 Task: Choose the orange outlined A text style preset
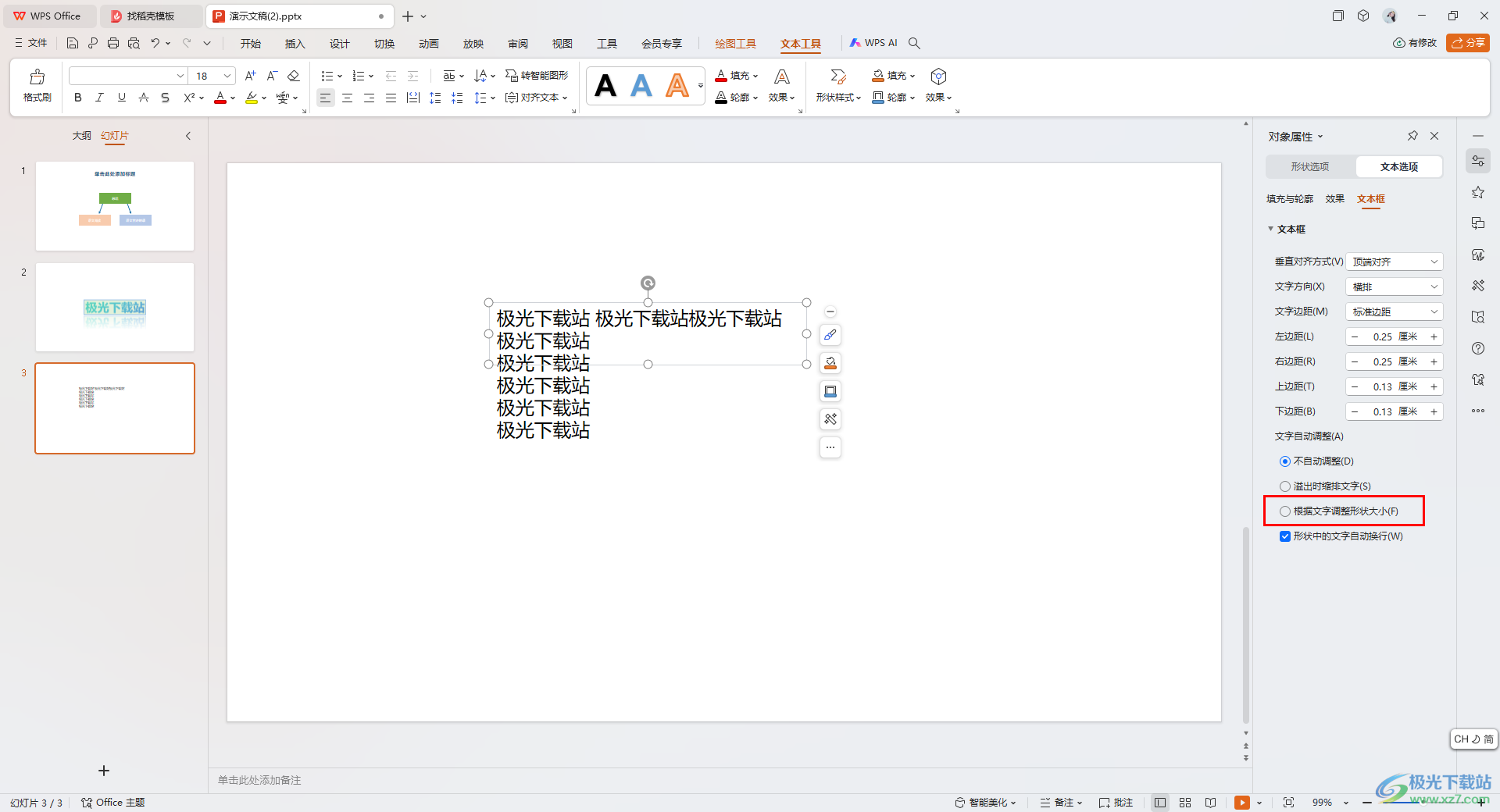677,85
